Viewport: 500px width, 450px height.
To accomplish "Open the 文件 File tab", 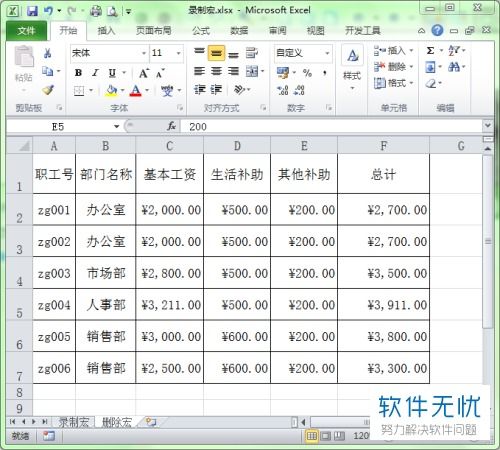I will (x=26, y=31).
